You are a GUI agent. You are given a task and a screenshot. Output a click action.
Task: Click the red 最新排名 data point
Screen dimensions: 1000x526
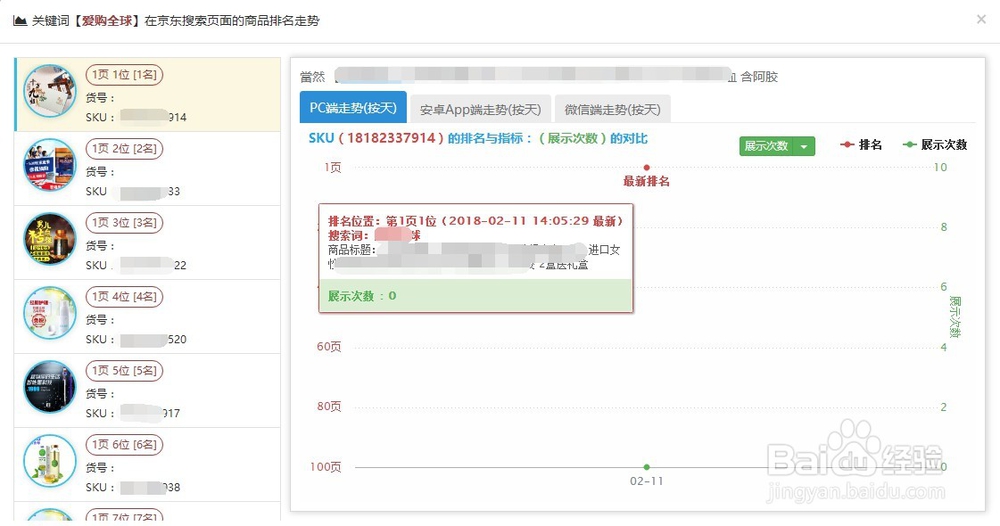[x=647, y=168]
